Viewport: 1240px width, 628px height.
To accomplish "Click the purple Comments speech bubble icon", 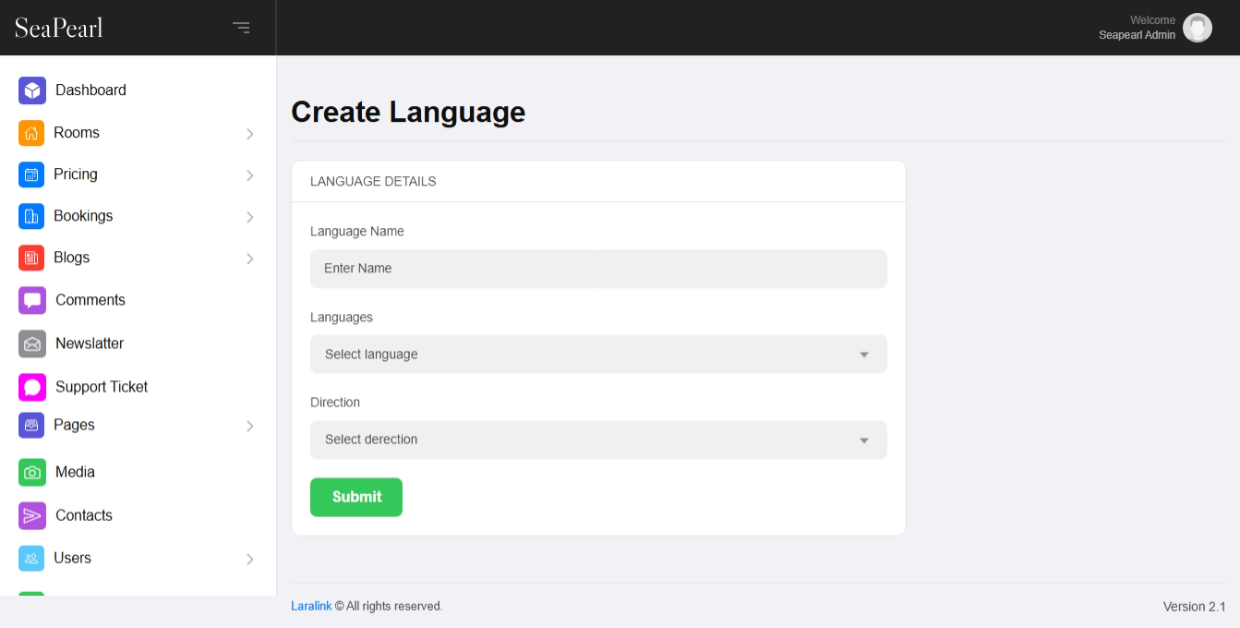I will point(32,300).
